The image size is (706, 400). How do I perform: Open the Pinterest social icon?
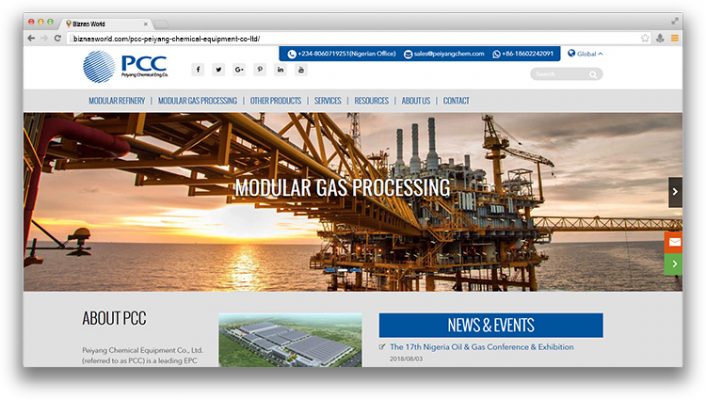click(260, 69)
